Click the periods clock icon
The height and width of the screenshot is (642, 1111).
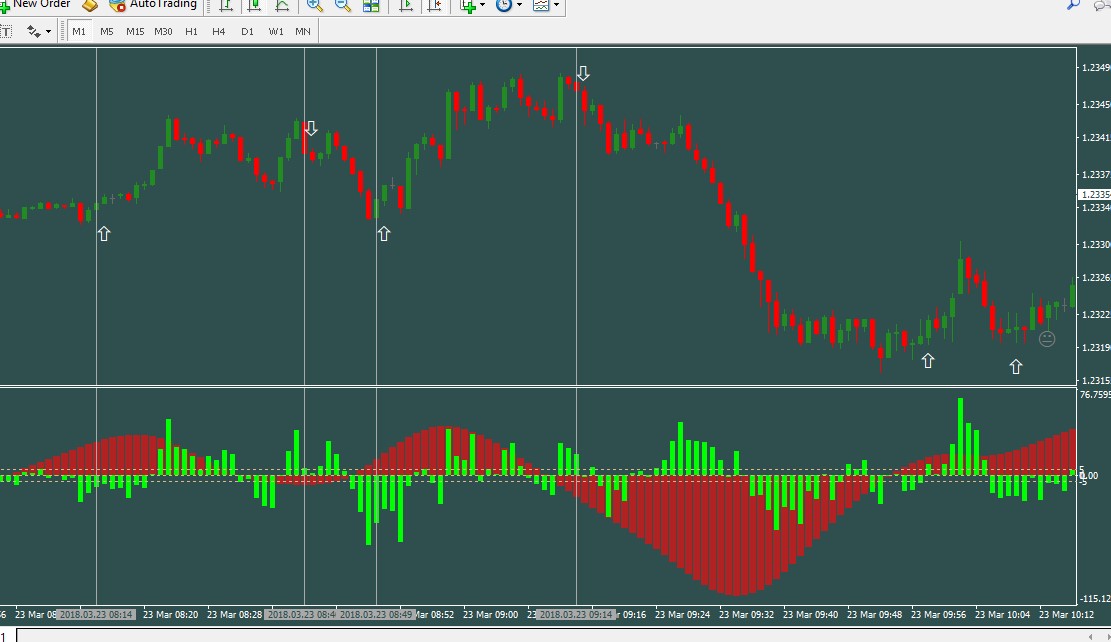[504, 5]
